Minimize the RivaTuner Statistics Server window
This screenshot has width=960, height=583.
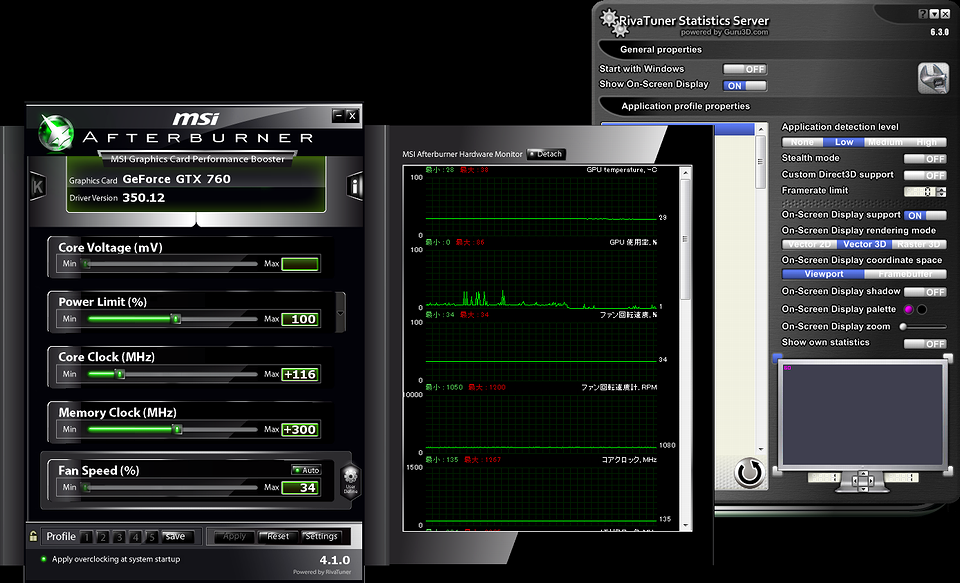tap(934, 14)
